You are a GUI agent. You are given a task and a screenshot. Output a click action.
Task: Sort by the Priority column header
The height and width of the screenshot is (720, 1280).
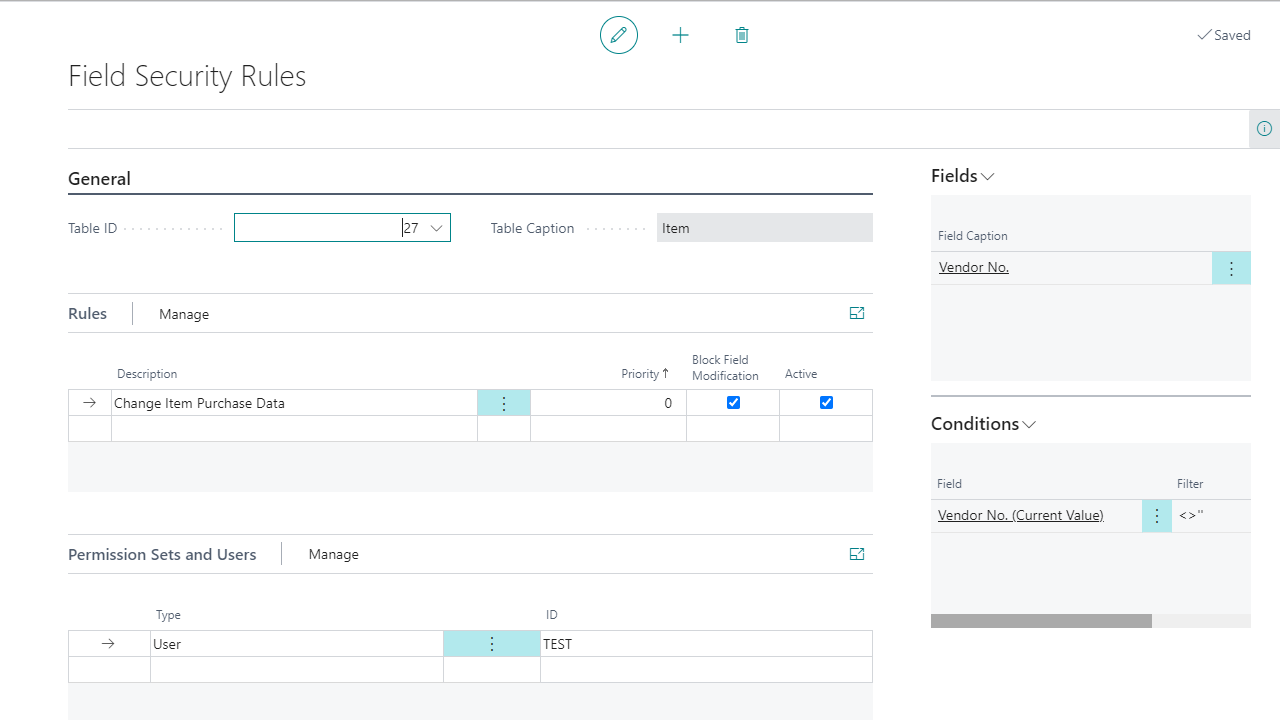[645, 374]
